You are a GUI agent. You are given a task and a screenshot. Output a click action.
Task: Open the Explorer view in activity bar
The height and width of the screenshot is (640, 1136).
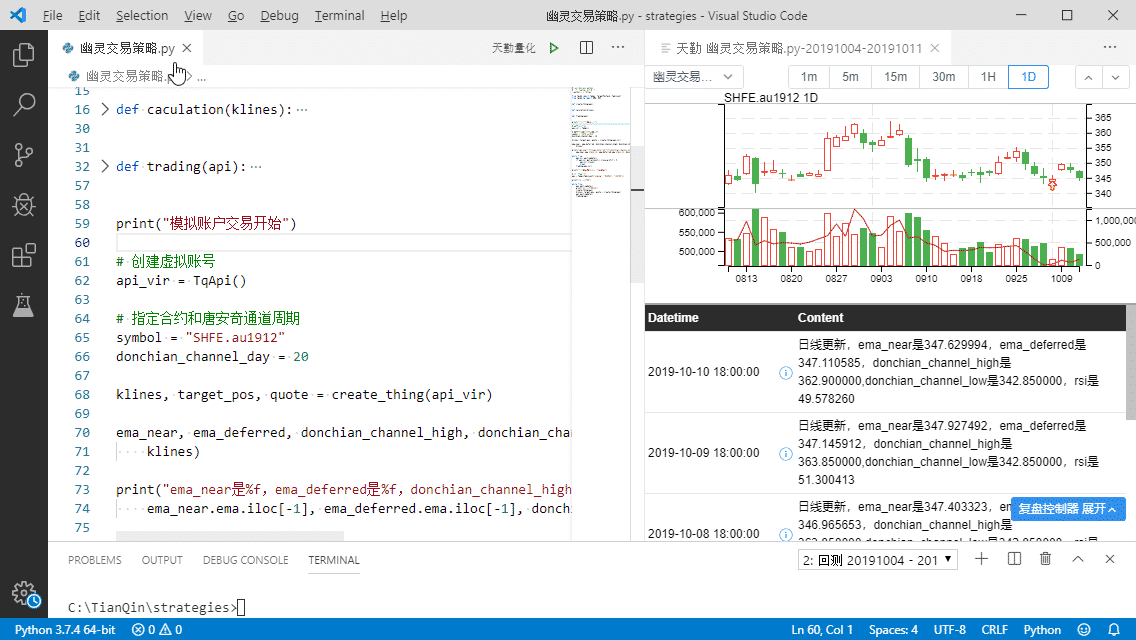tap(23, 55)
